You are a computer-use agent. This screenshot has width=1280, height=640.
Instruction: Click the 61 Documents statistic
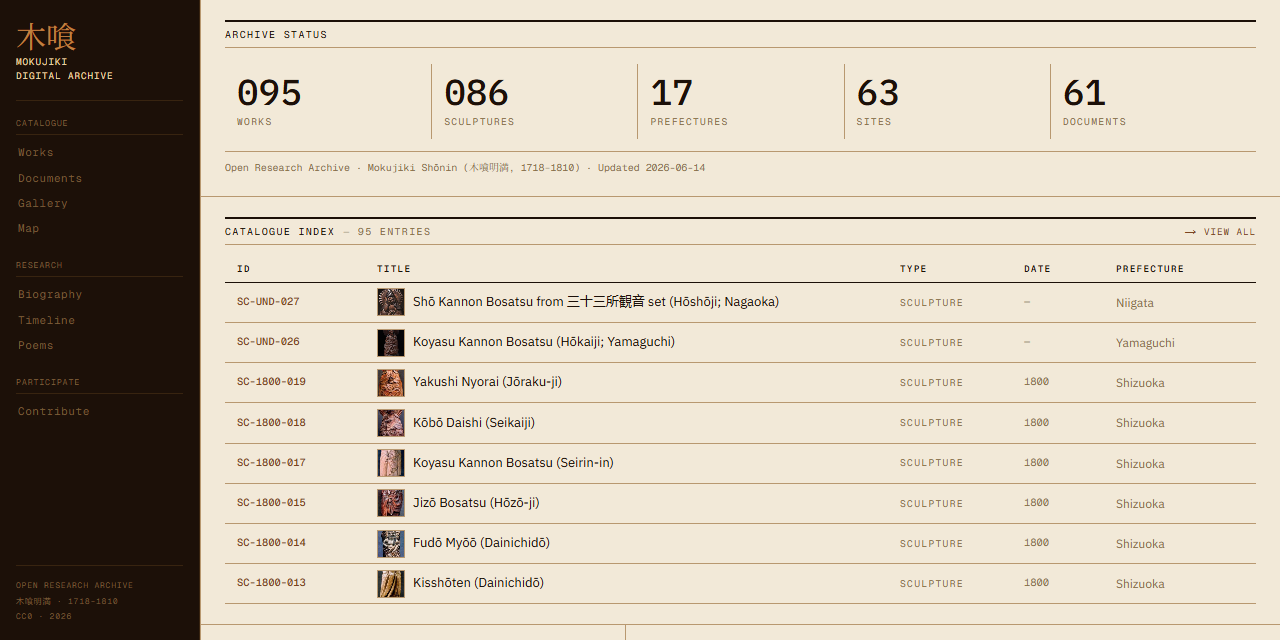(1153, 102)
